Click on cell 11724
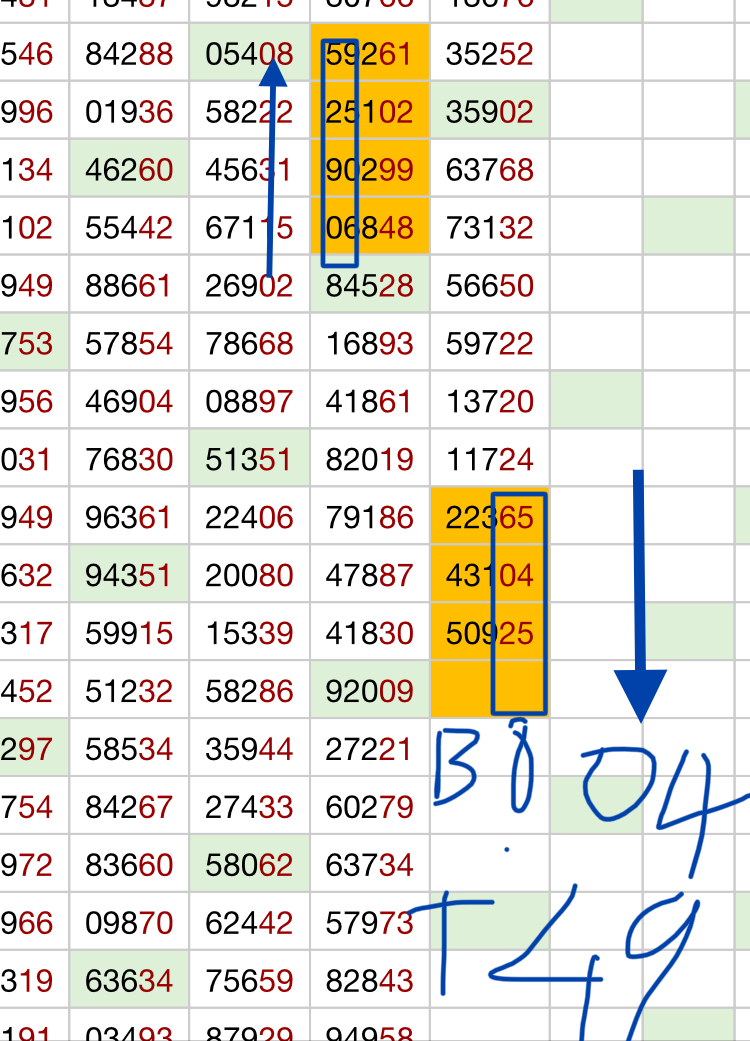750x1041 pixels. 490,457
